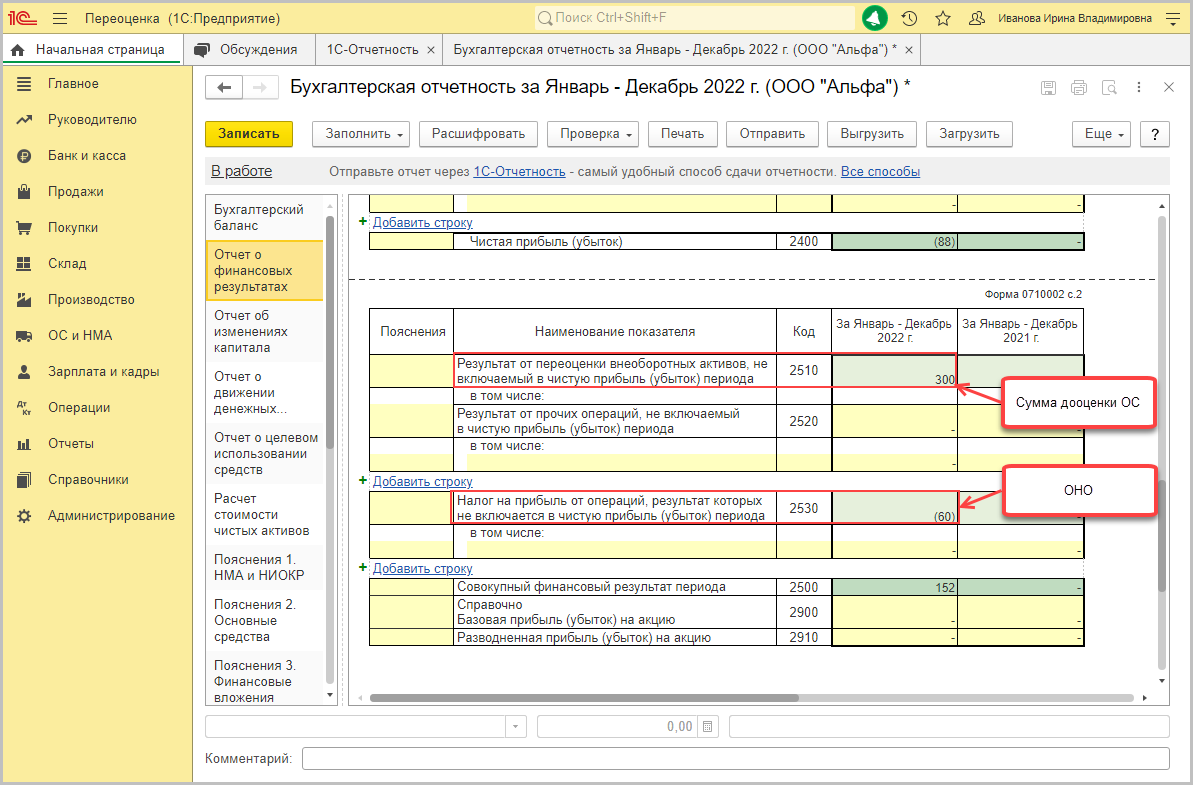The image size is (1193, 785).
Task: Click the favorites star icon
Action: tap(942, 18)
